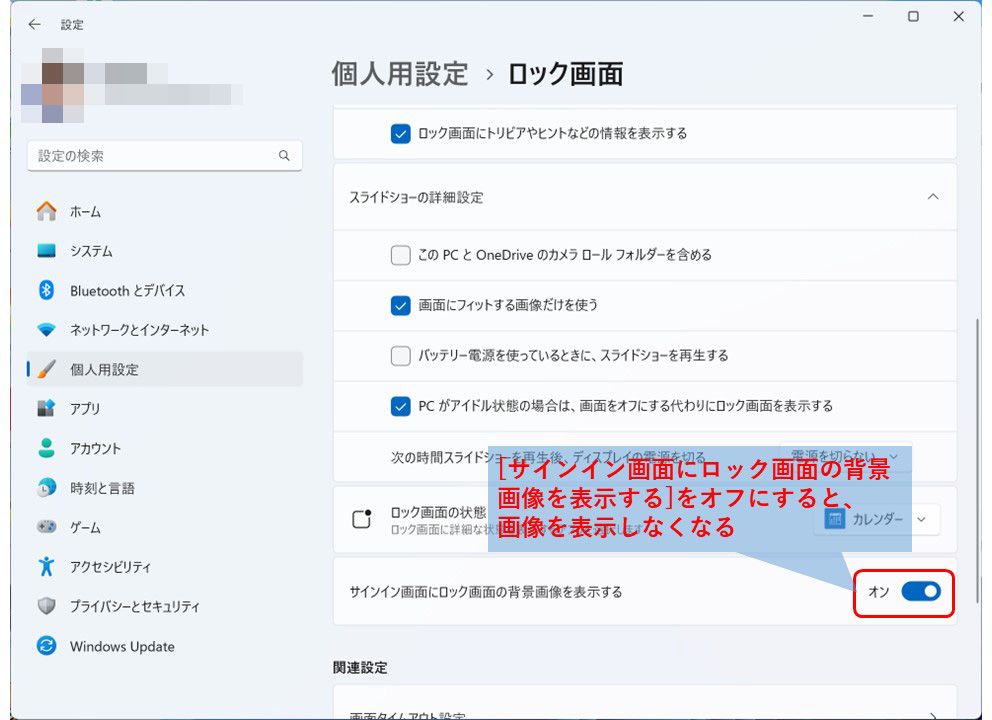
Task: Go to Bluetooth とデバイス
Action: pos(164,290)
